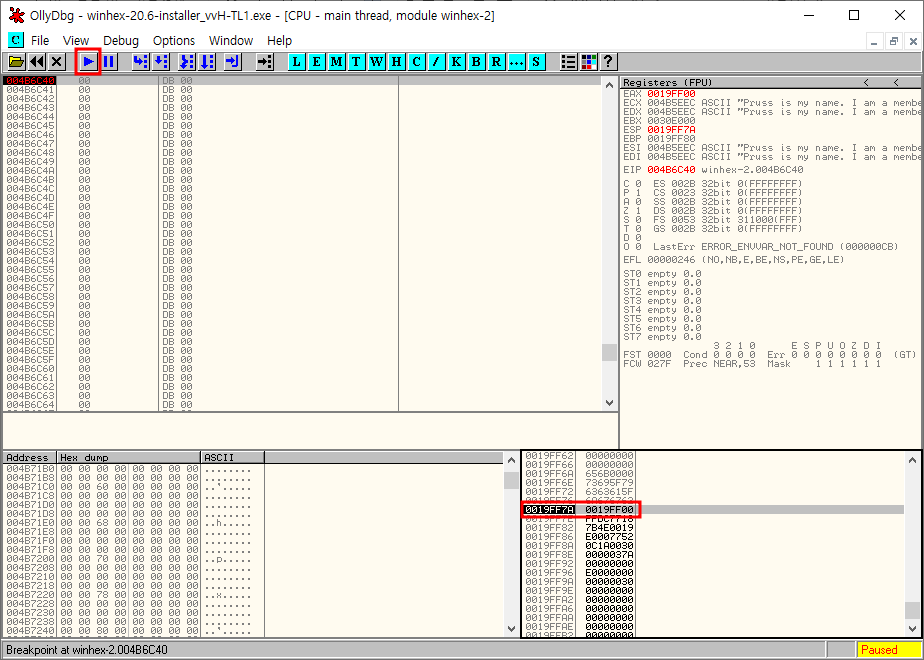Image resolution: width=924 pixels, height=660 pixels.
Task: Show References with R button
Action: click(497, 61)
